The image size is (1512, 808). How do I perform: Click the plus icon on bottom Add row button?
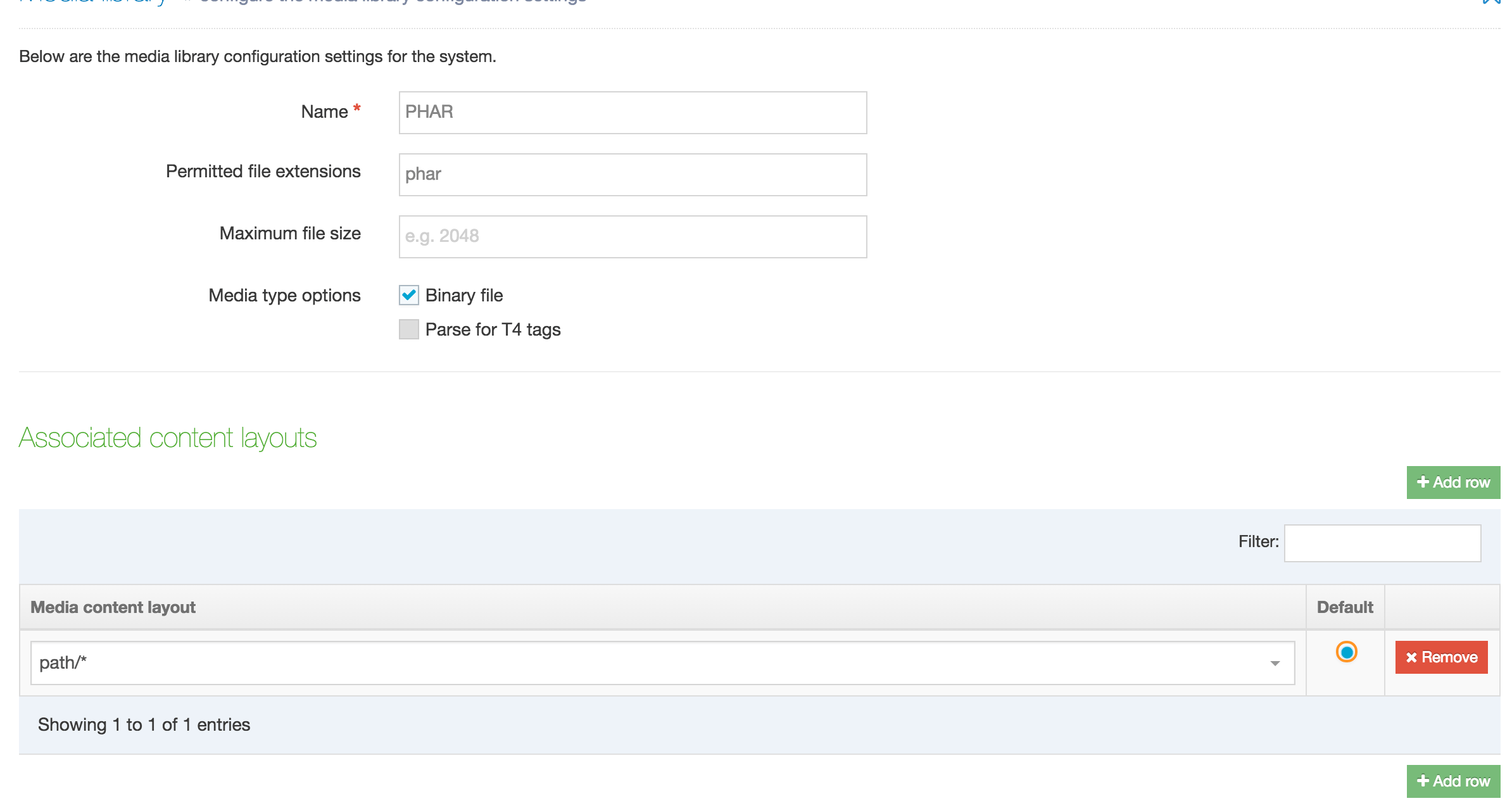pyautogui.click(x=1423, y=781)
